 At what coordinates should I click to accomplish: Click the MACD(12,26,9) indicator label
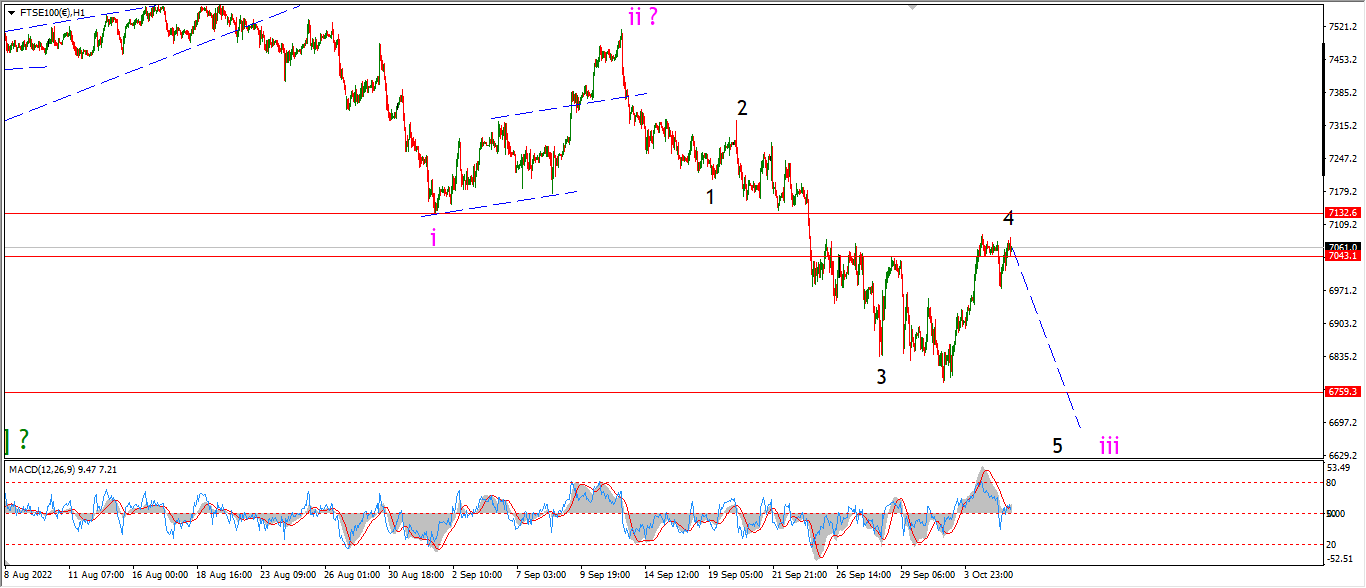44,469
